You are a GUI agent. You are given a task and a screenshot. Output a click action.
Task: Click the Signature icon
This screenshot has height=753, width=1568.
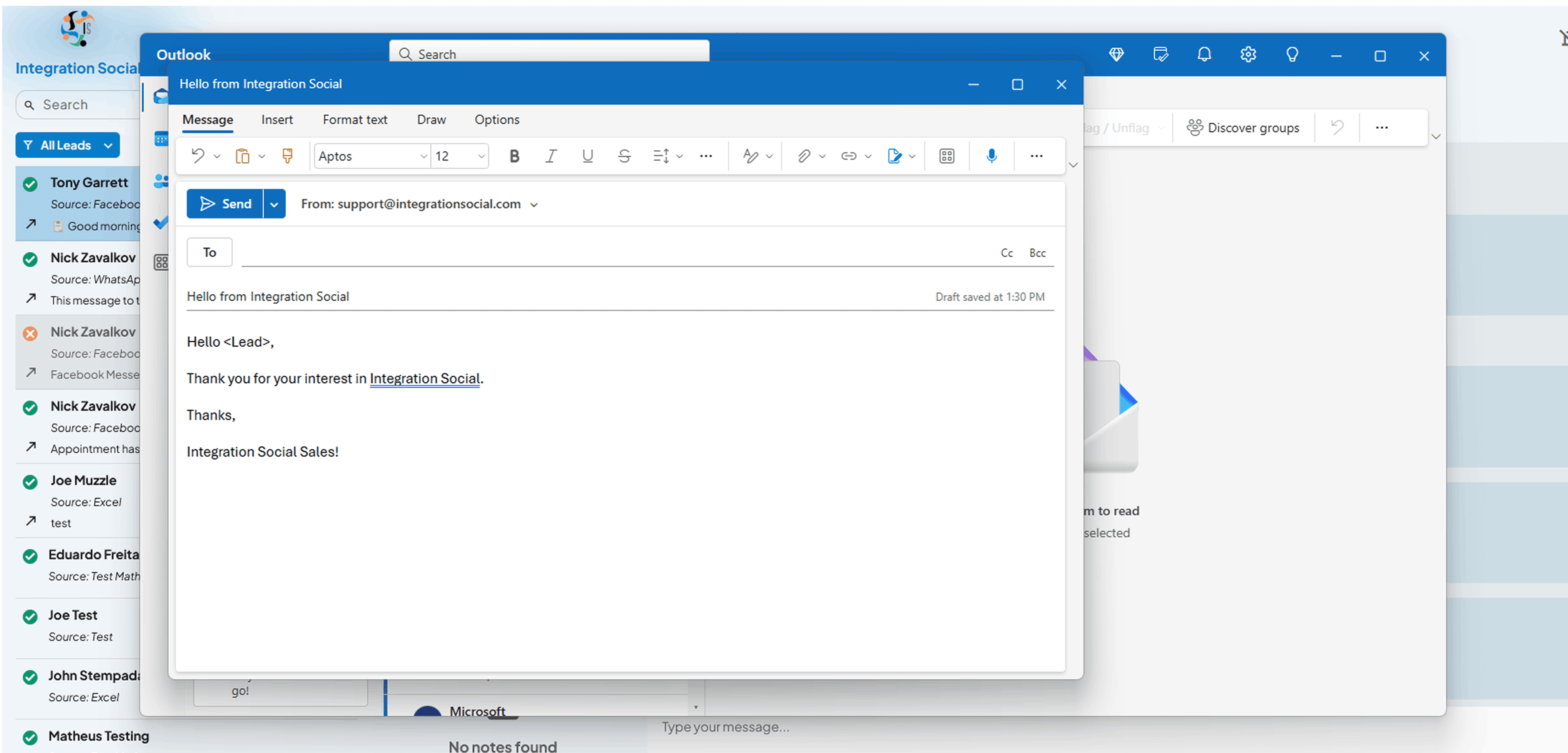pos(894,156)
